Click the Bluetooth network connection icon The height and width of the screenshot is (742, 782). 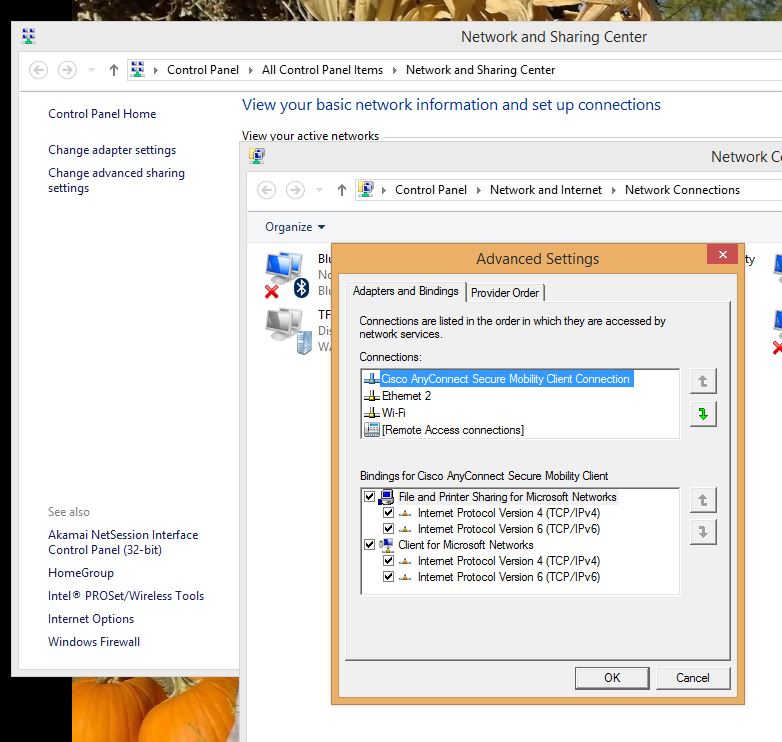(285, 274)
